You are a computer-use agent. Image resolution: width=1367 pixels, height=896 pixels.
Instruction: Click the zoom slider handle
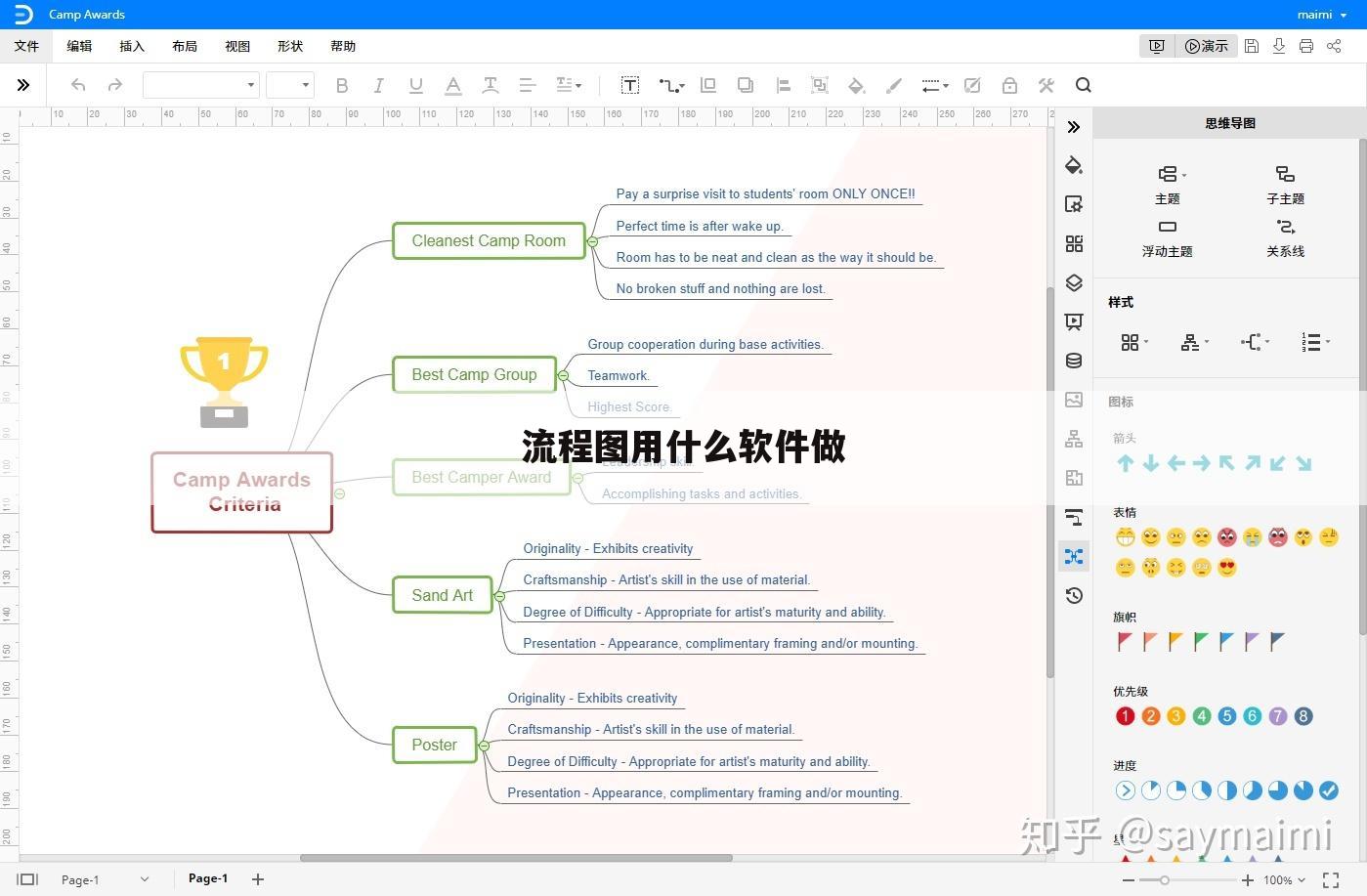coord(1164,880)
